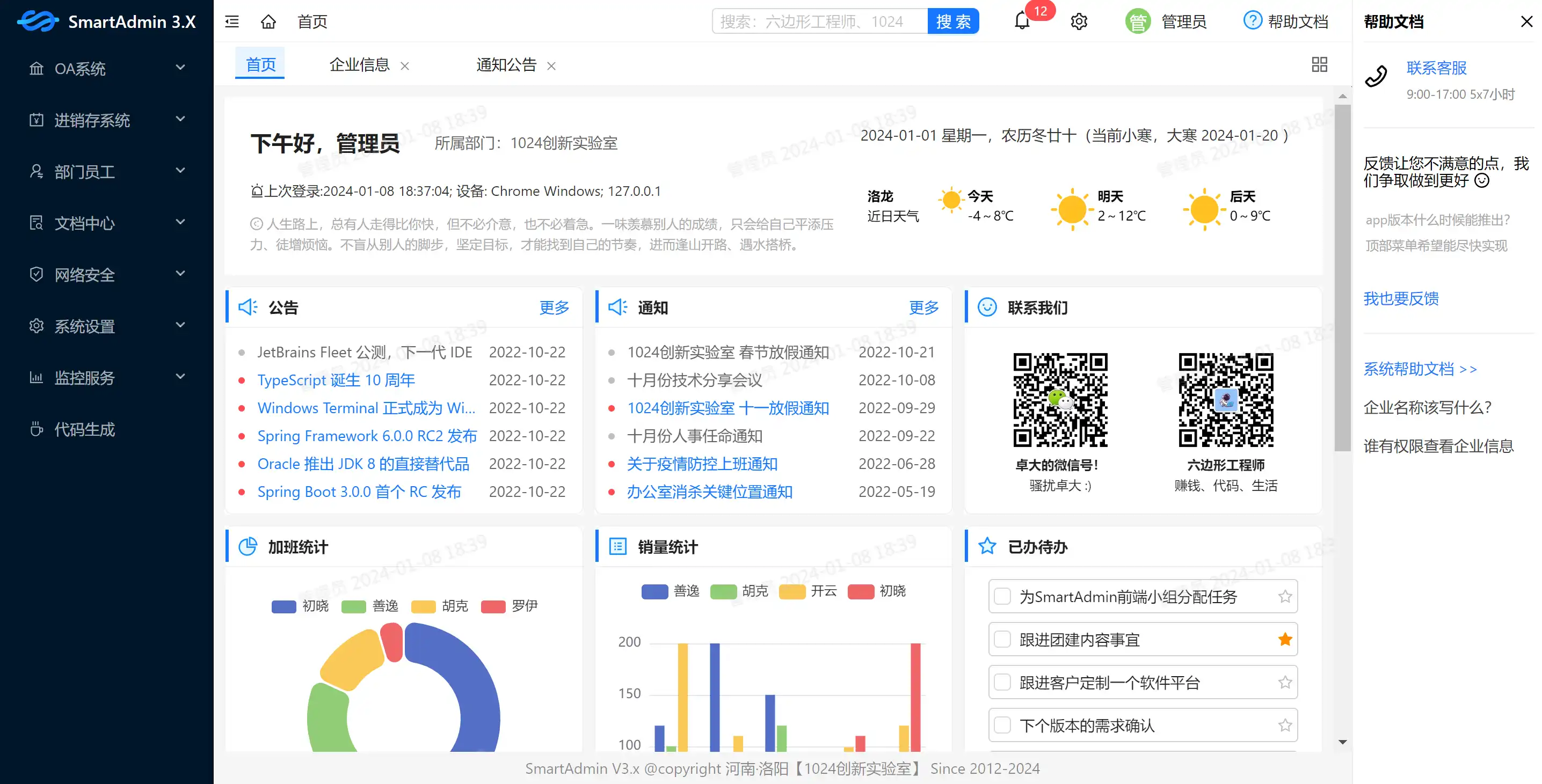Click the help document question mark icon
Image resolution: width=1542 pixels, height=784 pixels.
click(x=1252, y=21)
